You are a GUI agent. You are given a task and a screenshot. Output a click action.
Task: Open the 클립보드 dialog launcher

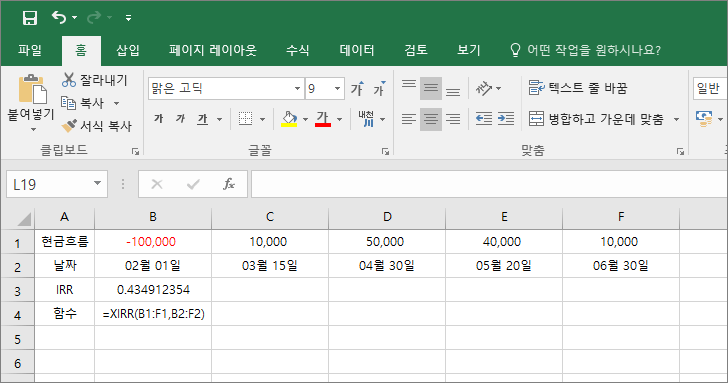coord(135,151)
